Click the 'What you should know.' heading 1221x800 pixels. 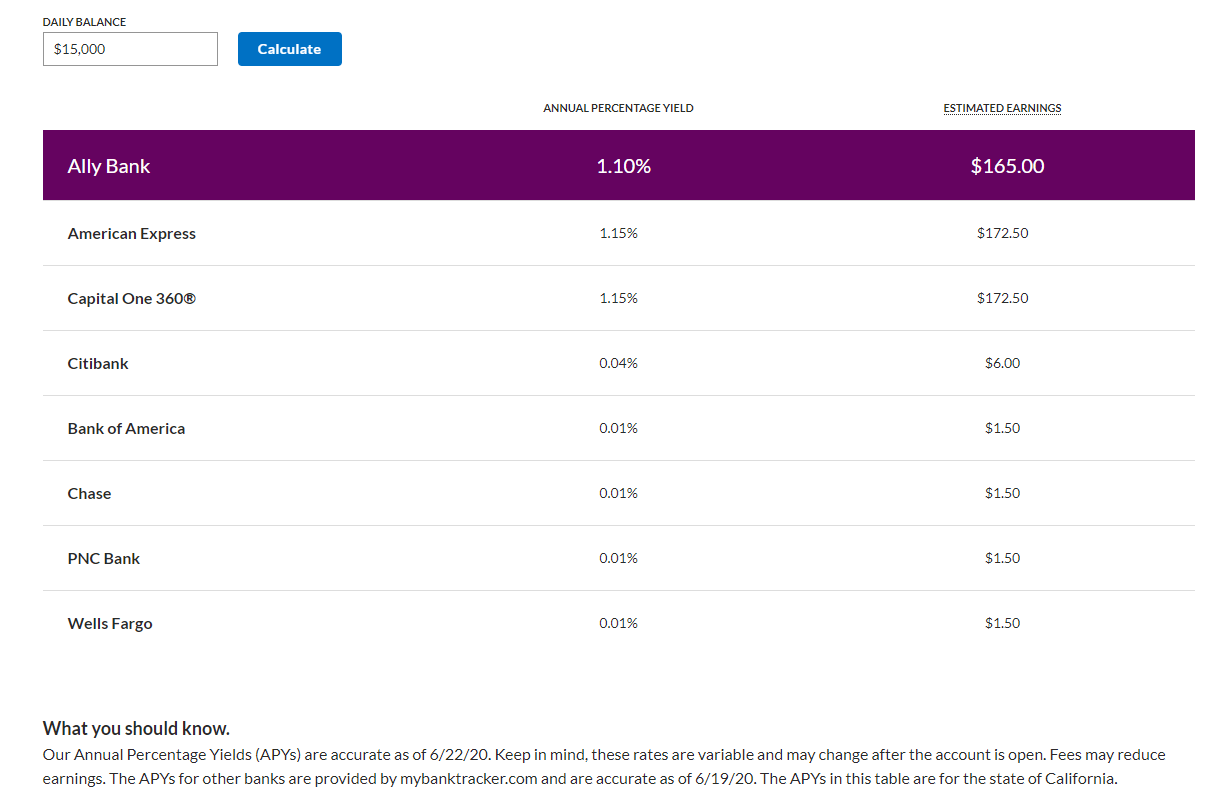pyautogui.click(x=136, y=728)
